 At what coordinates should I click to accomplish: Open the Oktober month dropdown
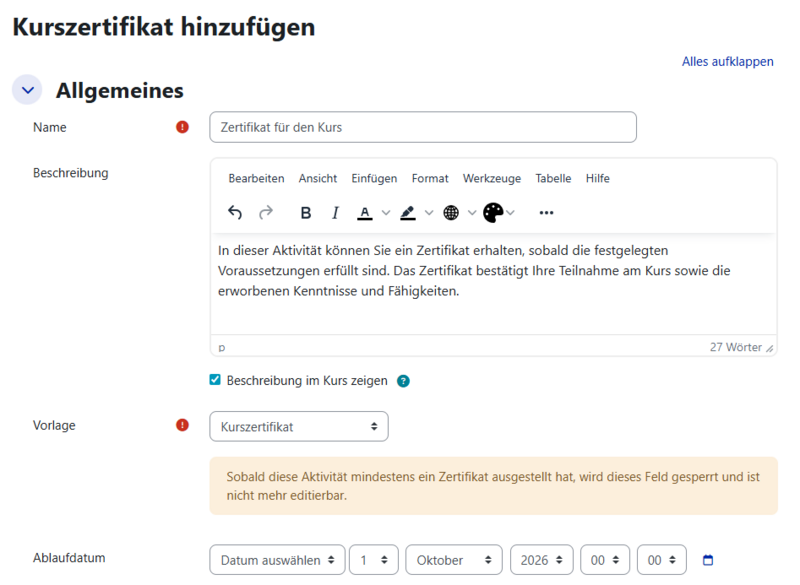pos(453,558)
